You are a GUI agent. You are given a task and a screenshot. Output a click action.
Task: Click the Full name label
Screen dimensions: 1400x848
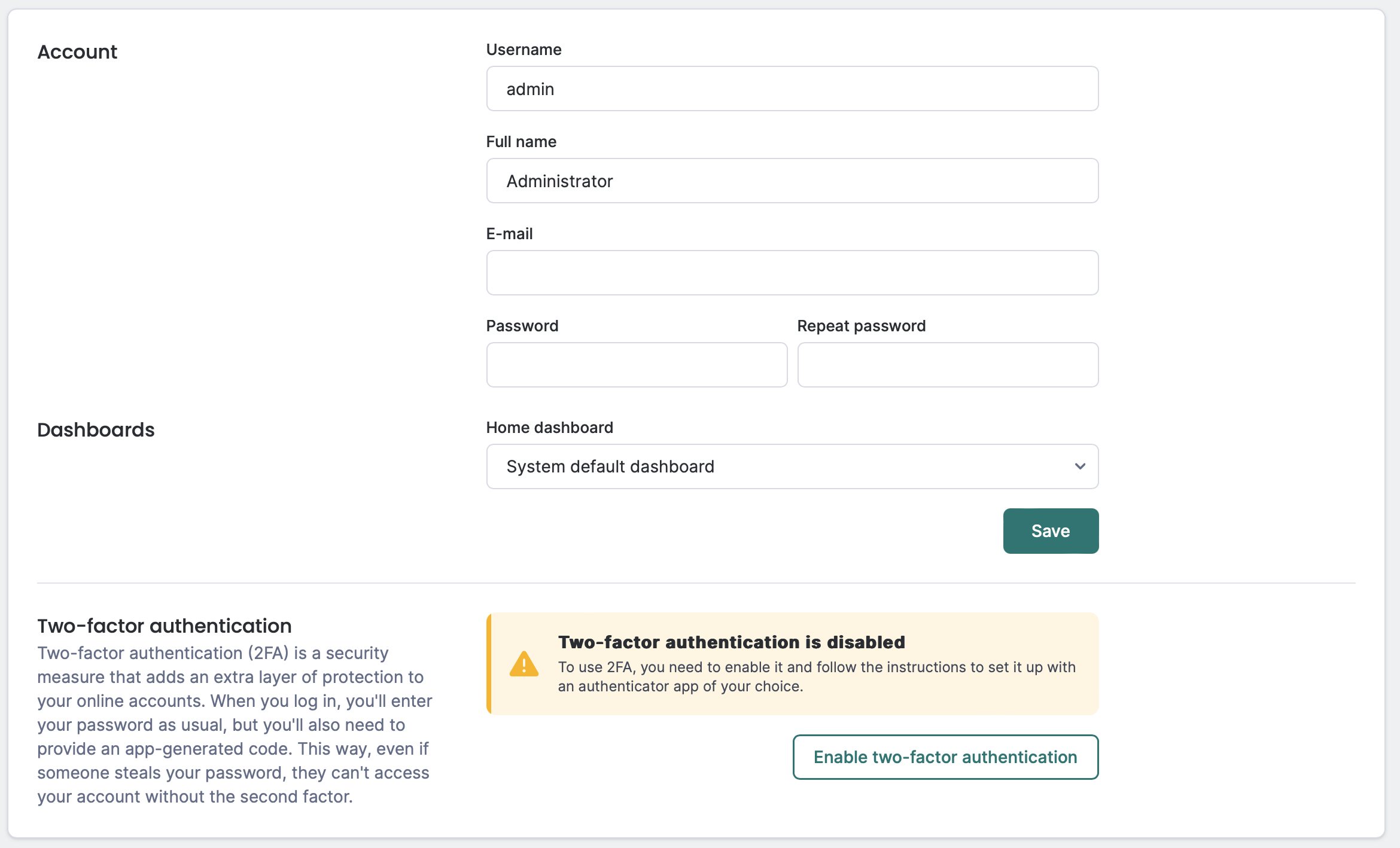point(521,142)
